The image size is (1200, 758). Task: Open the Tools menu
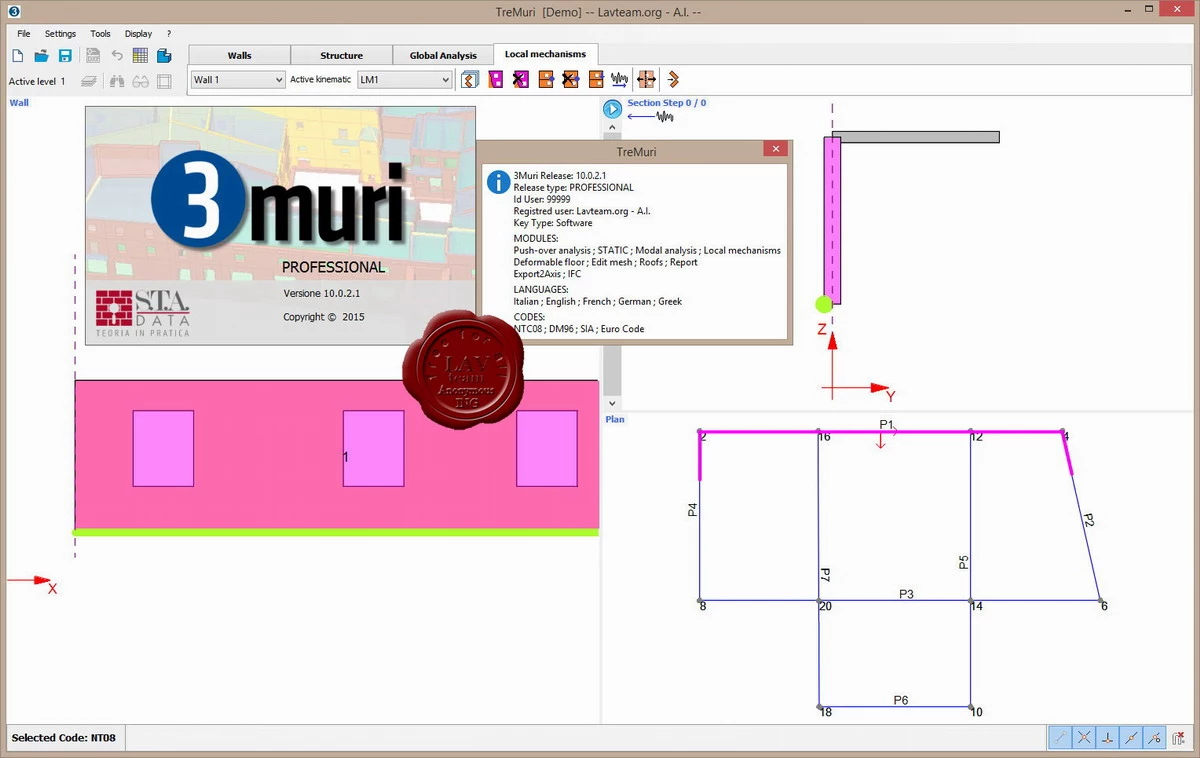click(x=100, y=33)
